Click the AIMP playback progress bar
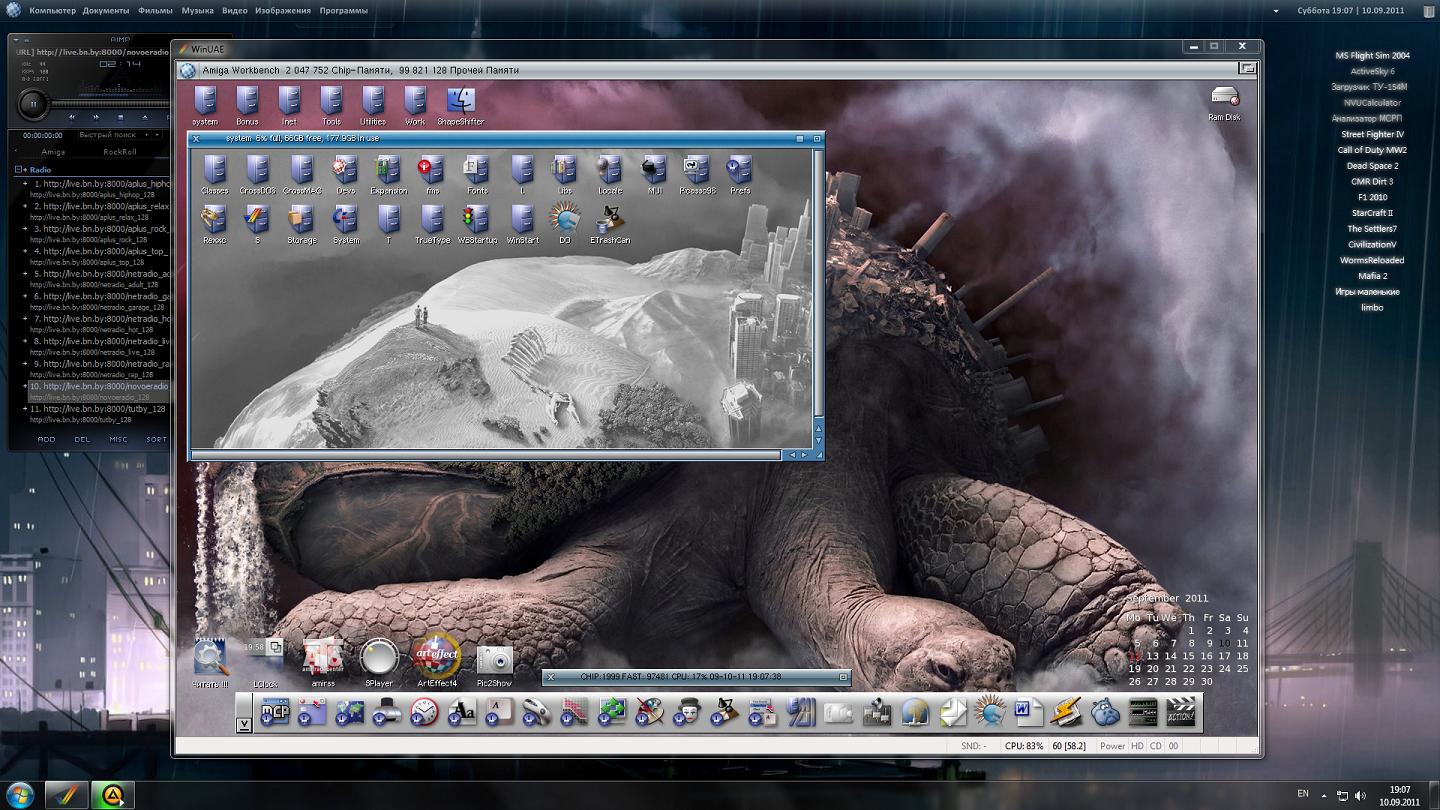 (107, 103)
